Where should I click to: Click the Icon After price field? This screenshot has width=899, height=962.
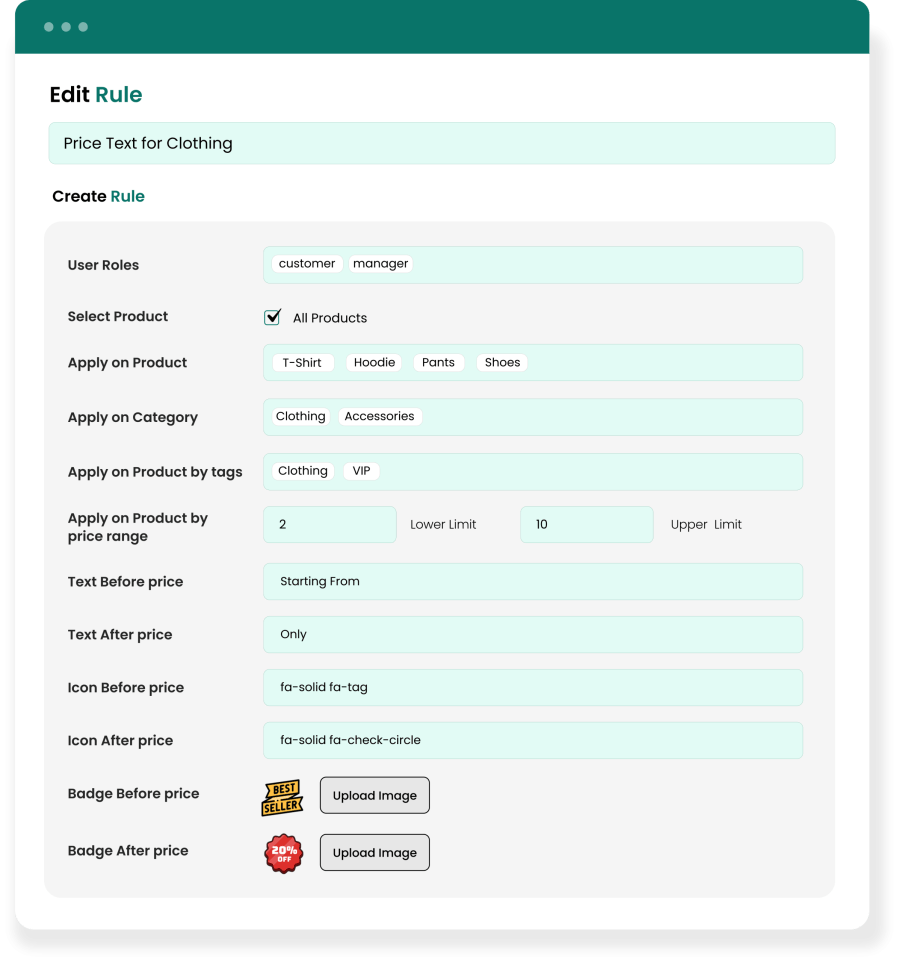pyautogui.click(x=533, y=741)
